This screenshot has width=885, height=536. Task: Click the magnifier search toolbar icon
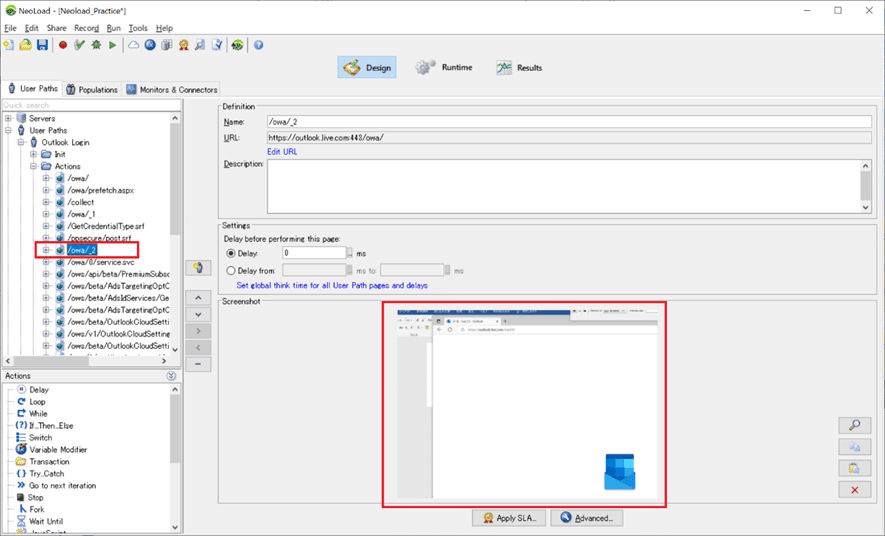click(x=200, y=45)
